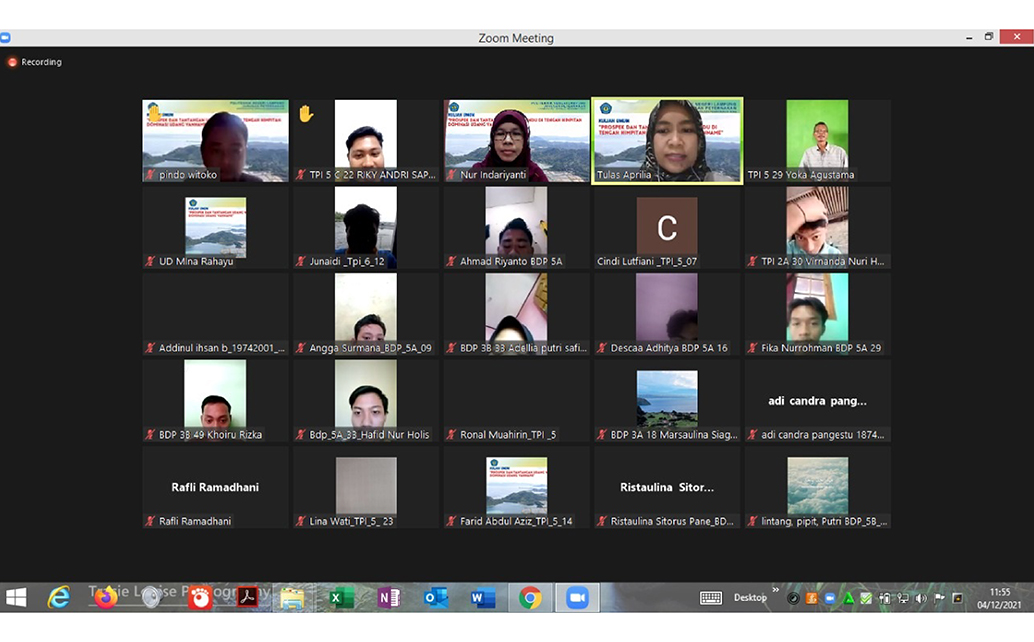Screen dimensions: 1034x642
Task: Open the touch keyboard from the taskbar
Action: (x=711, y=598)
